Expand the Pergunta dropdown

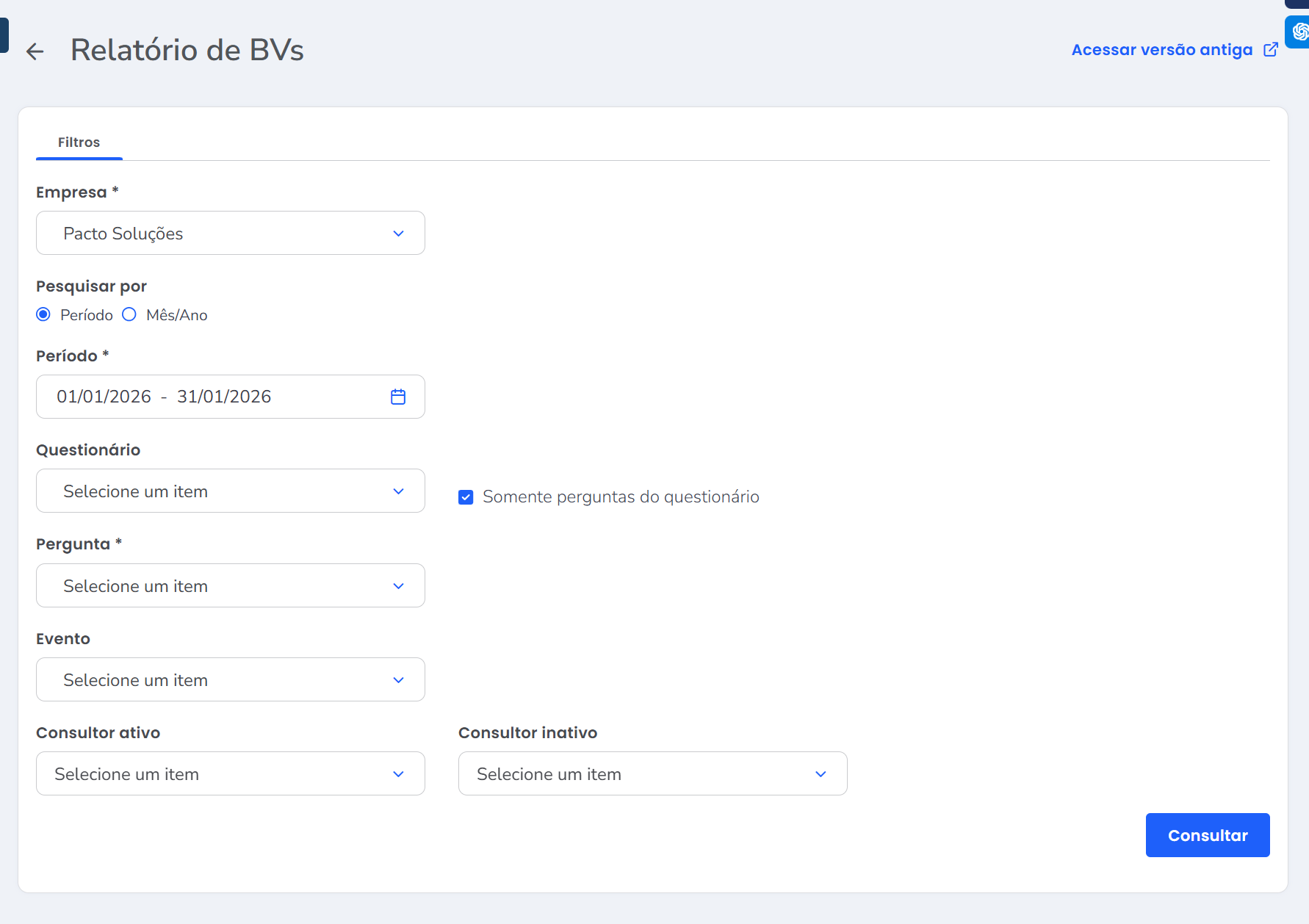coord(230,585)
